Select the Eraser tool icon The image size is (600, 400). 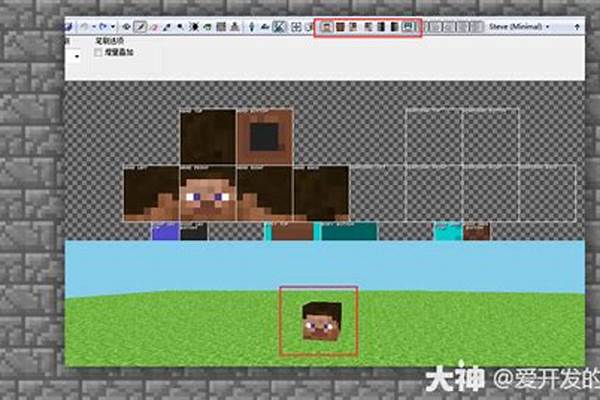(x=153, y=27)
